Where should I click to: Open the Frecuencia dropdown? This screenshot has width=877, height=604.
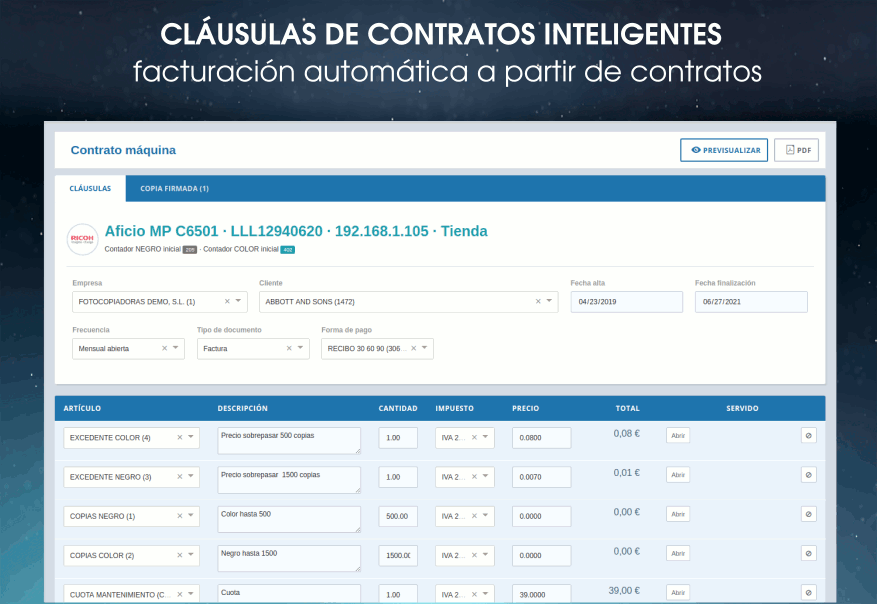(176, 348)
